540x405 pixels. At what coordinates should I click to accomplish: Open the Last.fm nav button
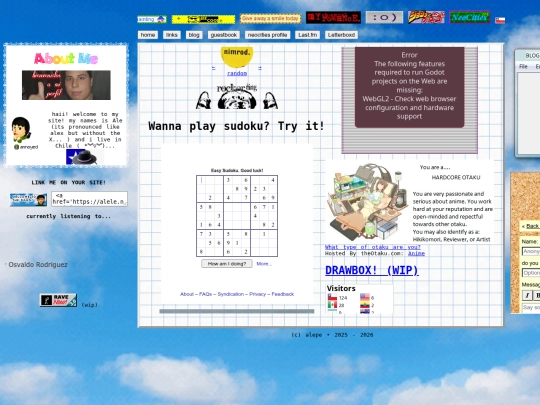[308, 35]
